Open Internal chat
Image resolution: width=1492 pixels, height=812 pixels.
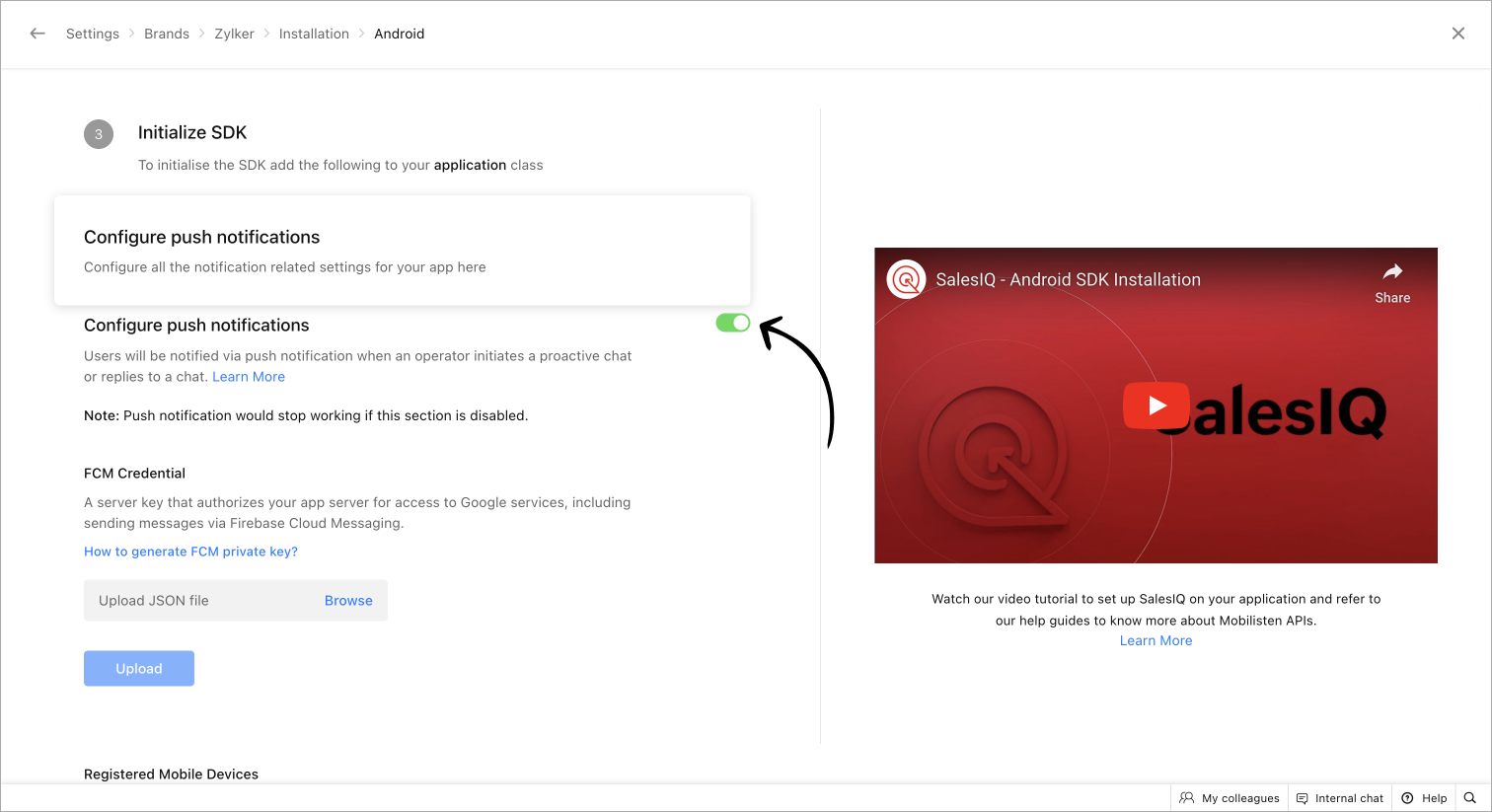pos(1340,798)
